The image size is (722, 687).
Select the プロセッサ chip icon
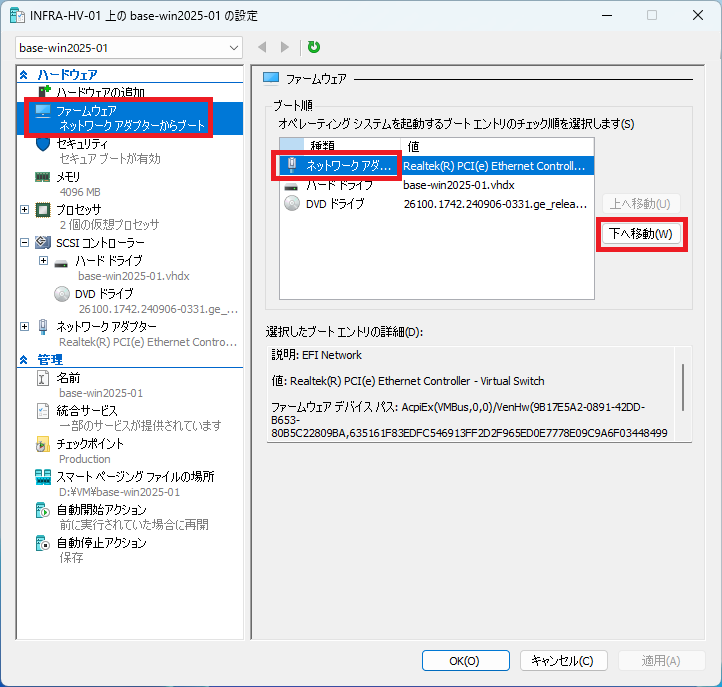[x=43, y=210]
